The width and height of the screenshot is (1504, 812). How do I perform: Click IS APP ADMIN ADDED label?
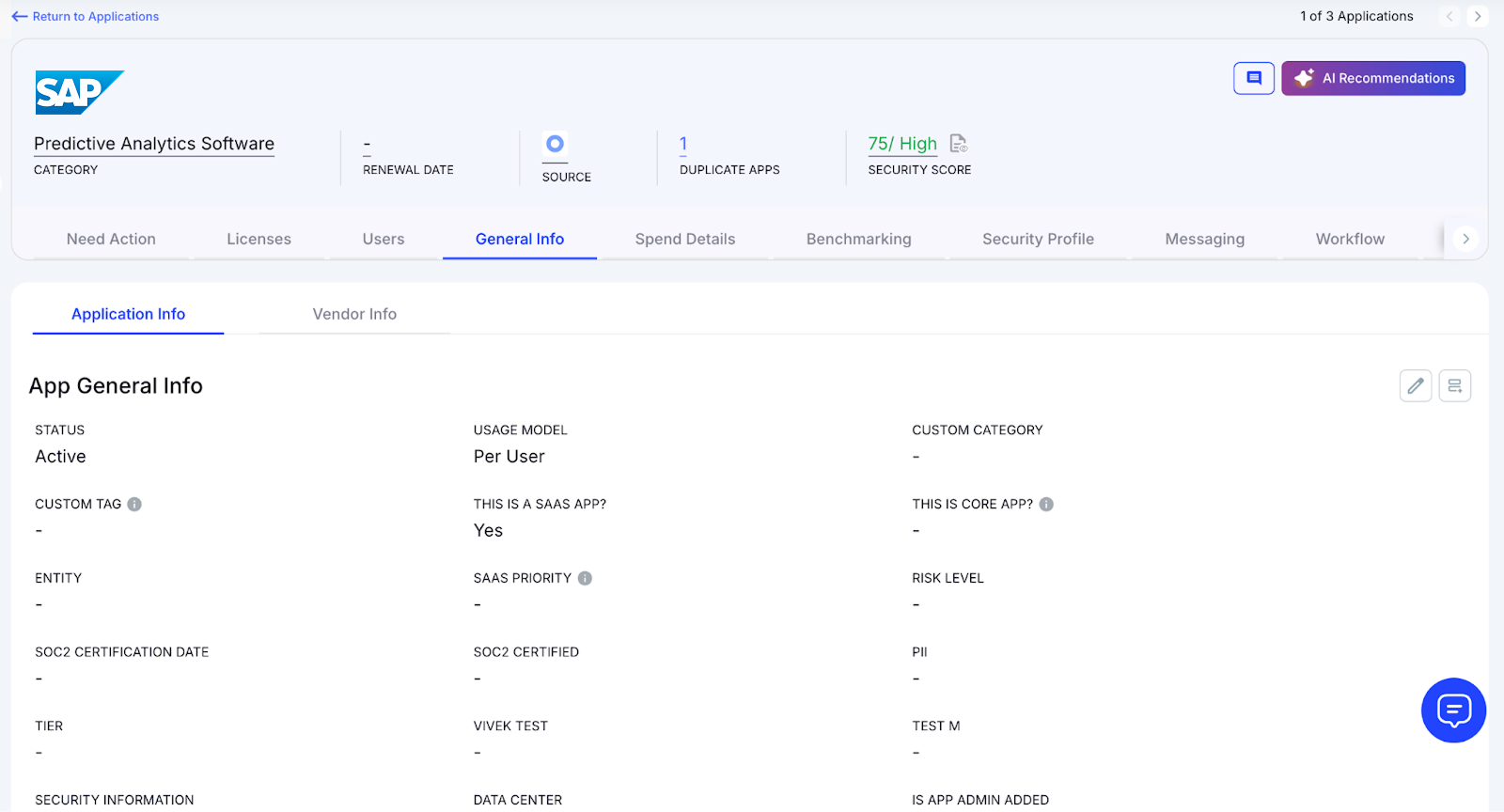point(980,801)
